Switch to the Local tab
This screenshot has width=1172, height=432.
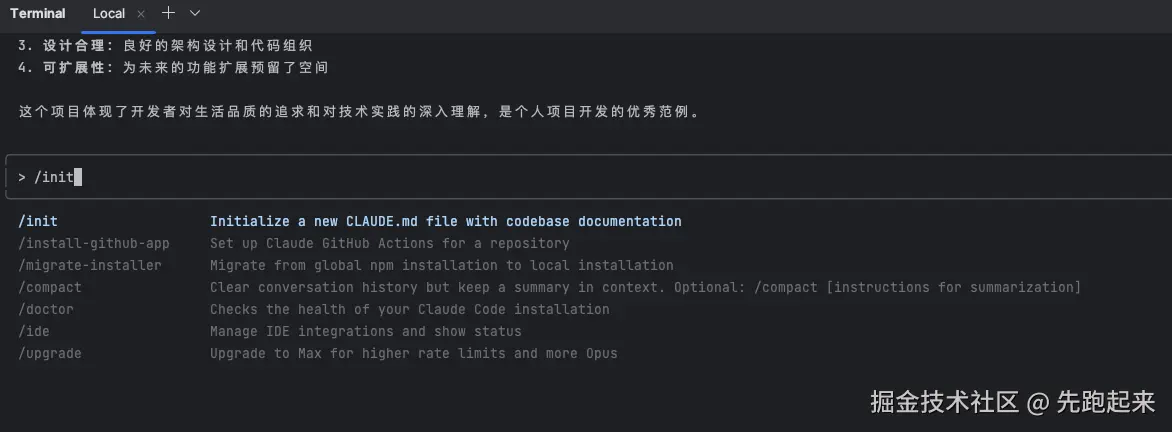pos(109,14)
